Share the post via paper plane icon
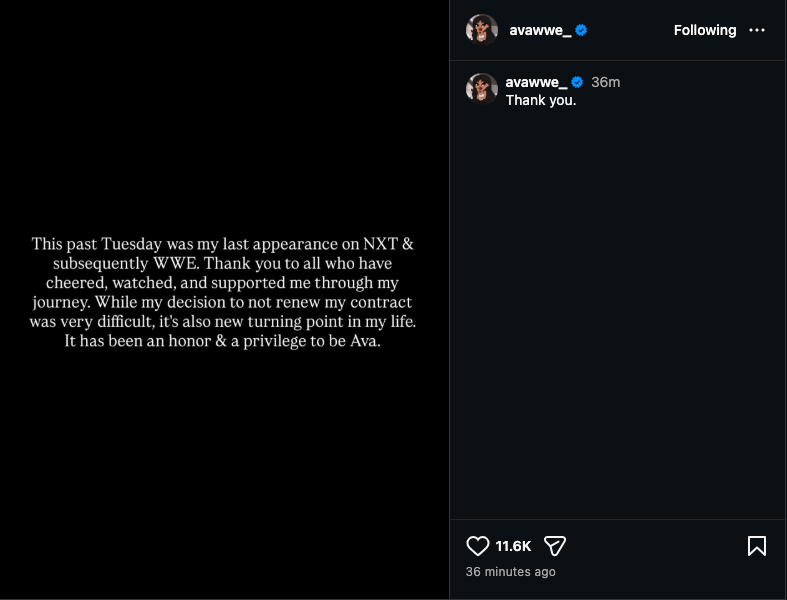Image resolution: width=787 pixels, height=600 pixels. pyautogui.click(x=555, y=546)
